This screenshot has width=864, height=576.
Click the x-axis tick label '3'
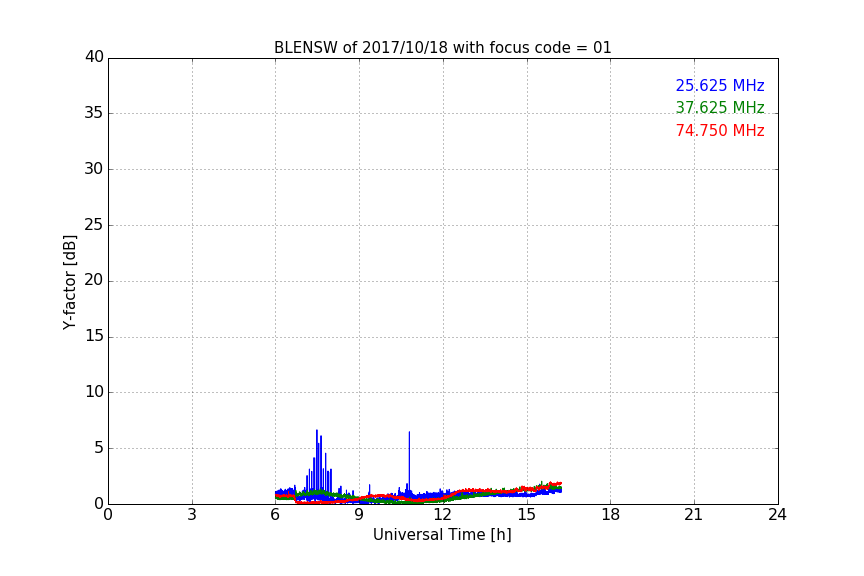[x=192, y=515]
